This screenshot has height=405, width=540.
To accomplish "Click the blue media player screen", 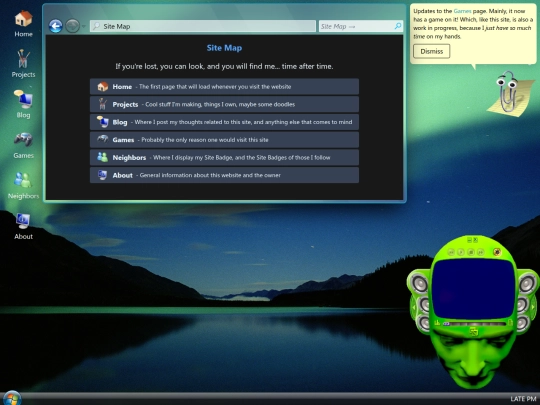I will (474, 289).
